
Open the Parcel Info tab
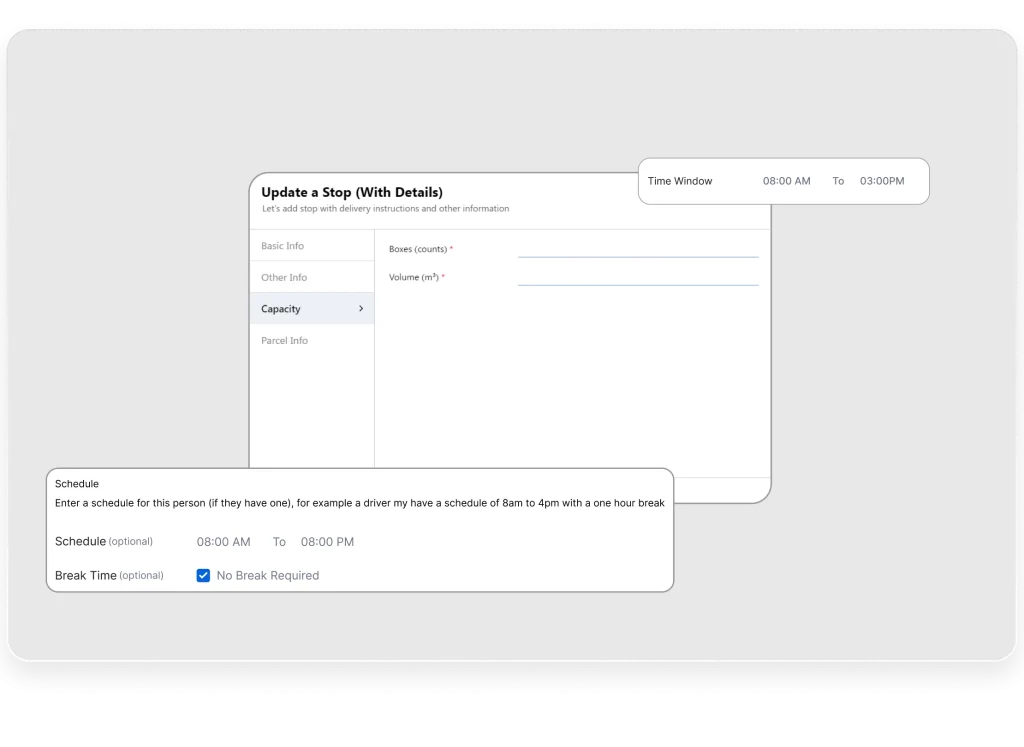(x=312, y=340)
